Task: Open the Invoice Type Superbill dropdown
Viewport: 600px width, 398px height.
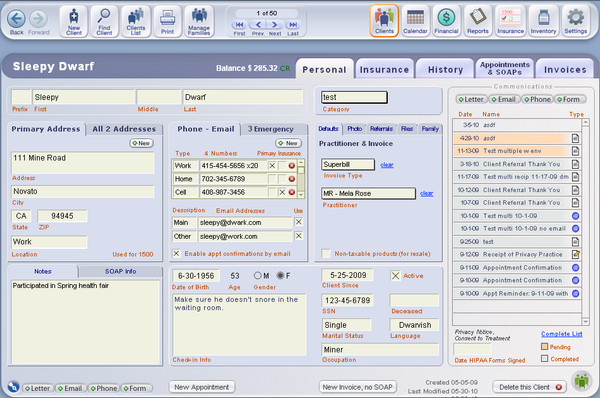Action: (348, 165)
